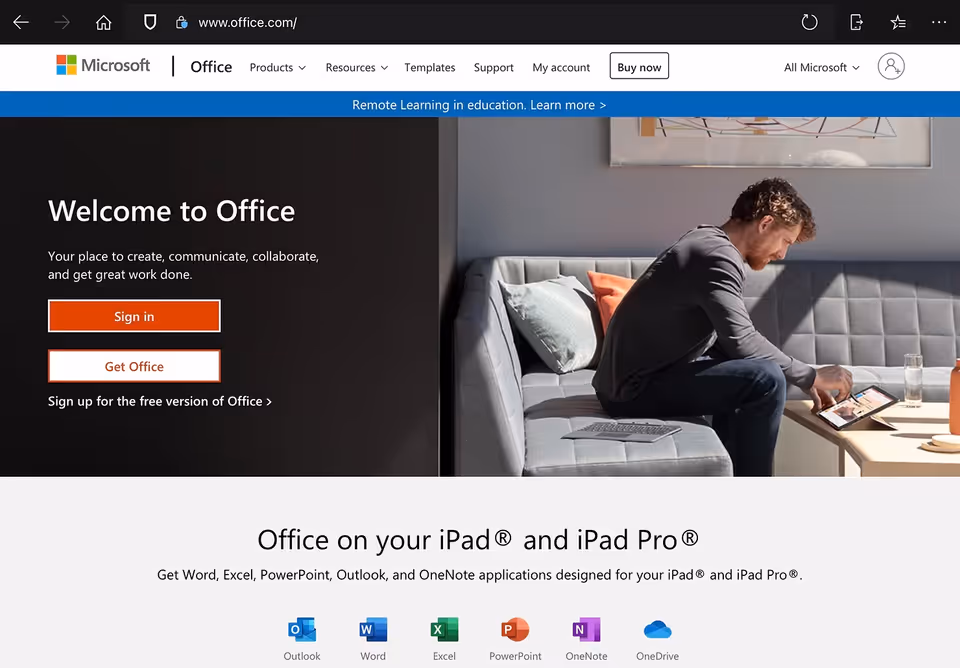The height and width of the screenshot is (668, 960).
Task: Open the Support nav item
Action: pos(493,67)
